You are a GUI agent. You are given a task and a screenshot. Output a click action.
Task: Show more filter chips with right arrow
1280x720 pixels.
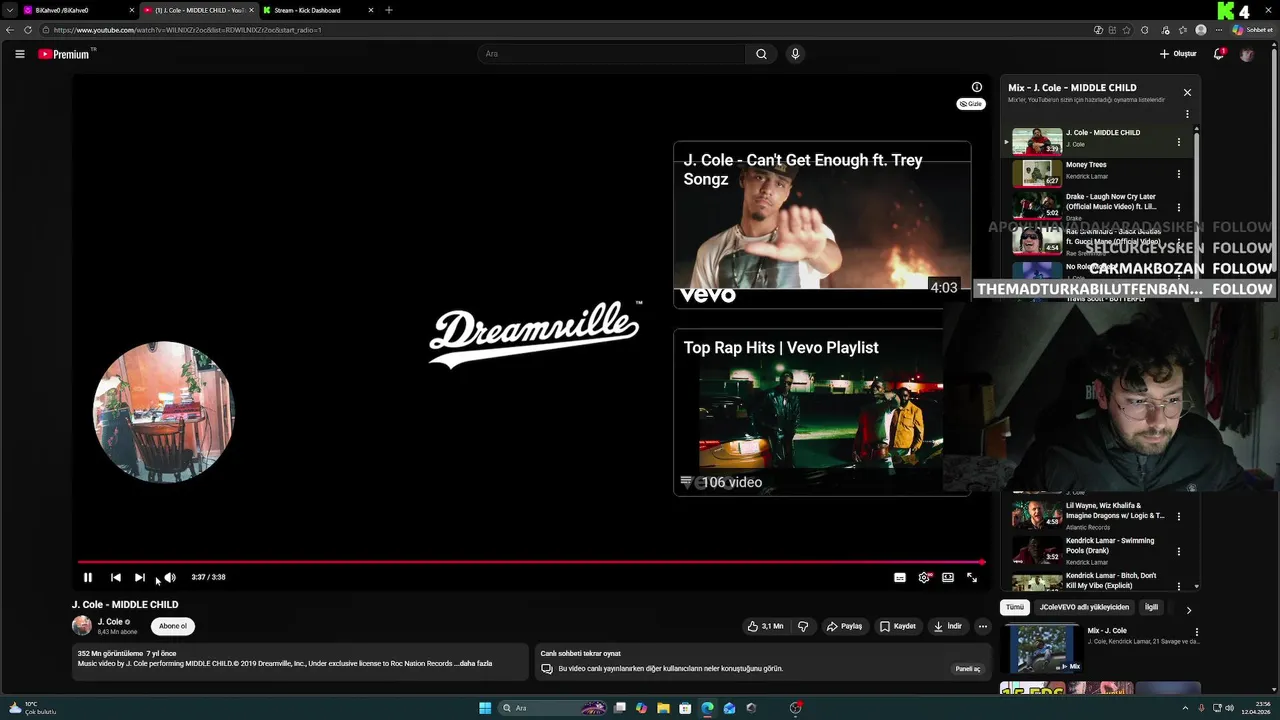[1189, 609]
